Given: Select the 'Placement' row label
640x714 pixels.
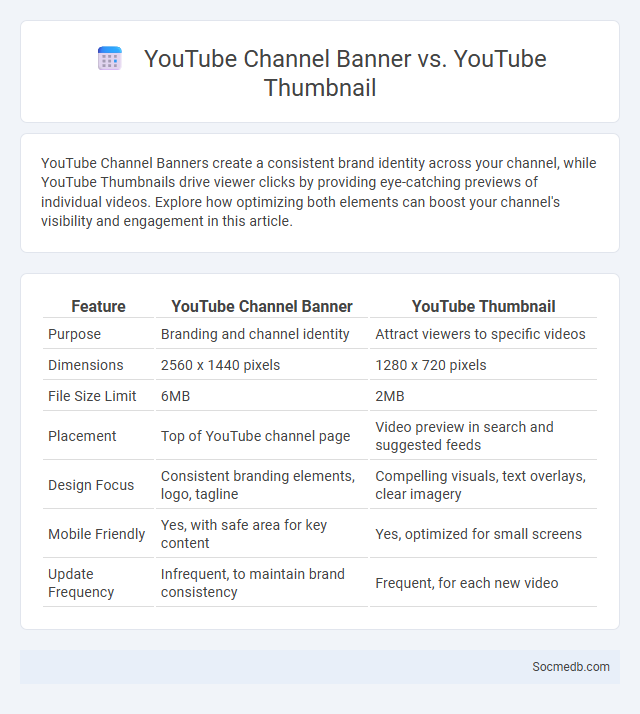Looking at the screenshot, I should (x=82, y=436).
